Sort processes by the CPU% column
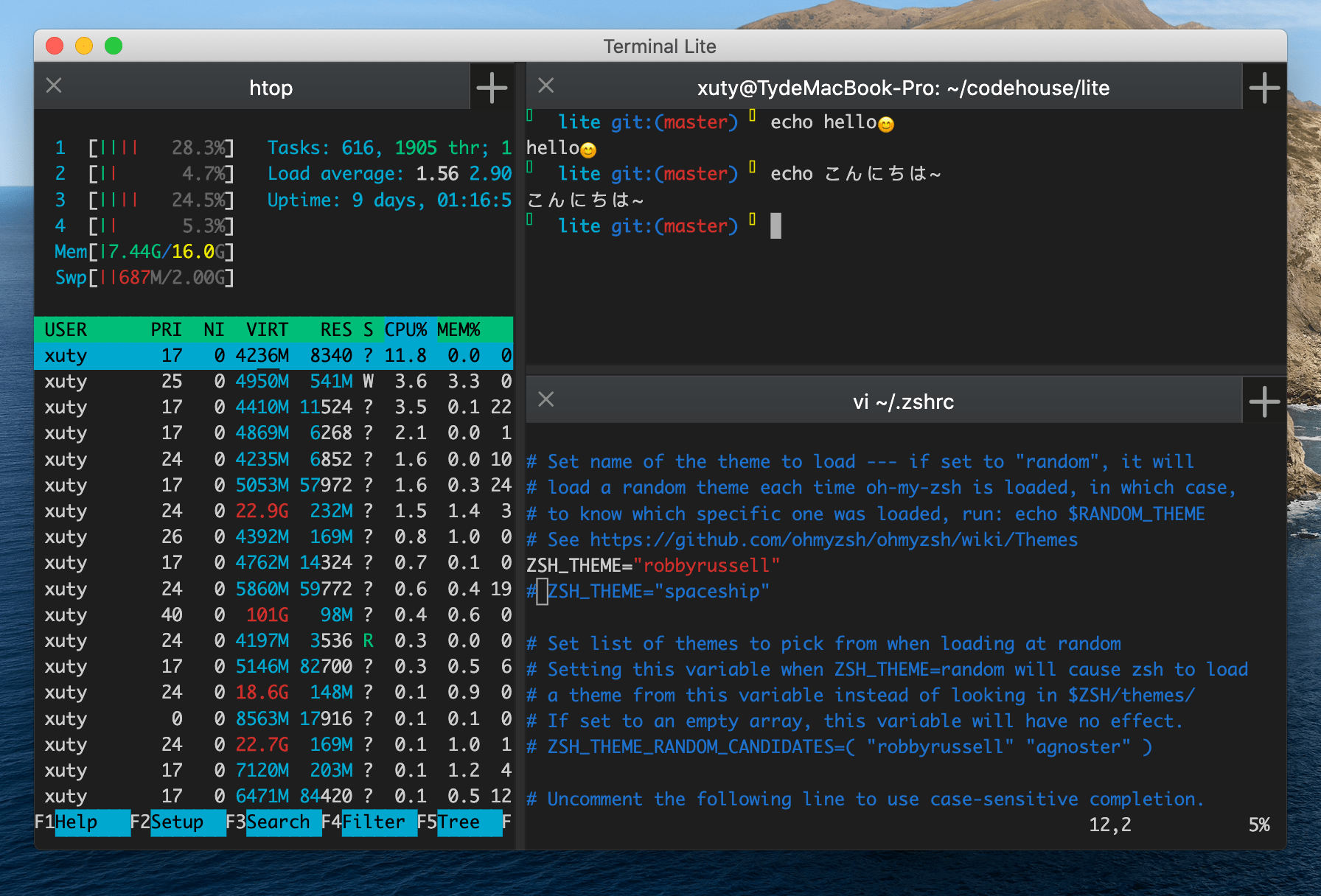Viewport: 1321px width, 896px height. (405, 329)
